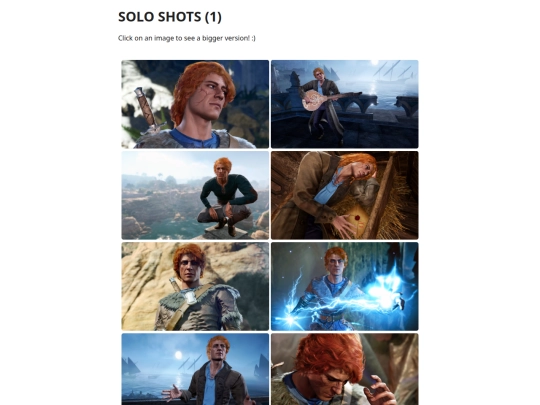Image resolution: width=540 pixels, height=405 pixels.
Task: View the close-up of character looking down
Action: (345, 369)
